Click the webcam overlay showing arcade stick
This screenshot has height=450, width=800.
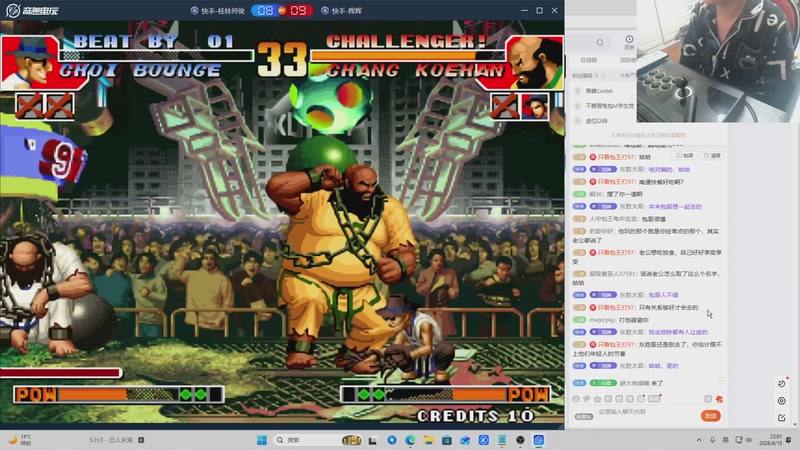718,61
